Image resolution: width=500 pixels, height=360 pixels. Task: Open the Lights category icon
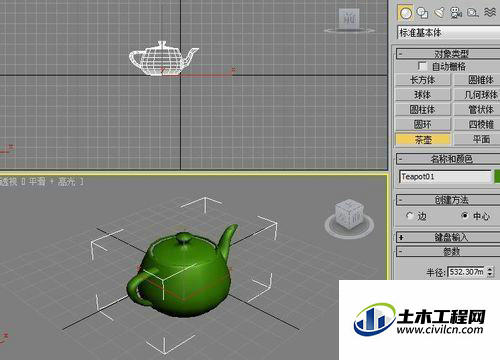tap(440, 13)
